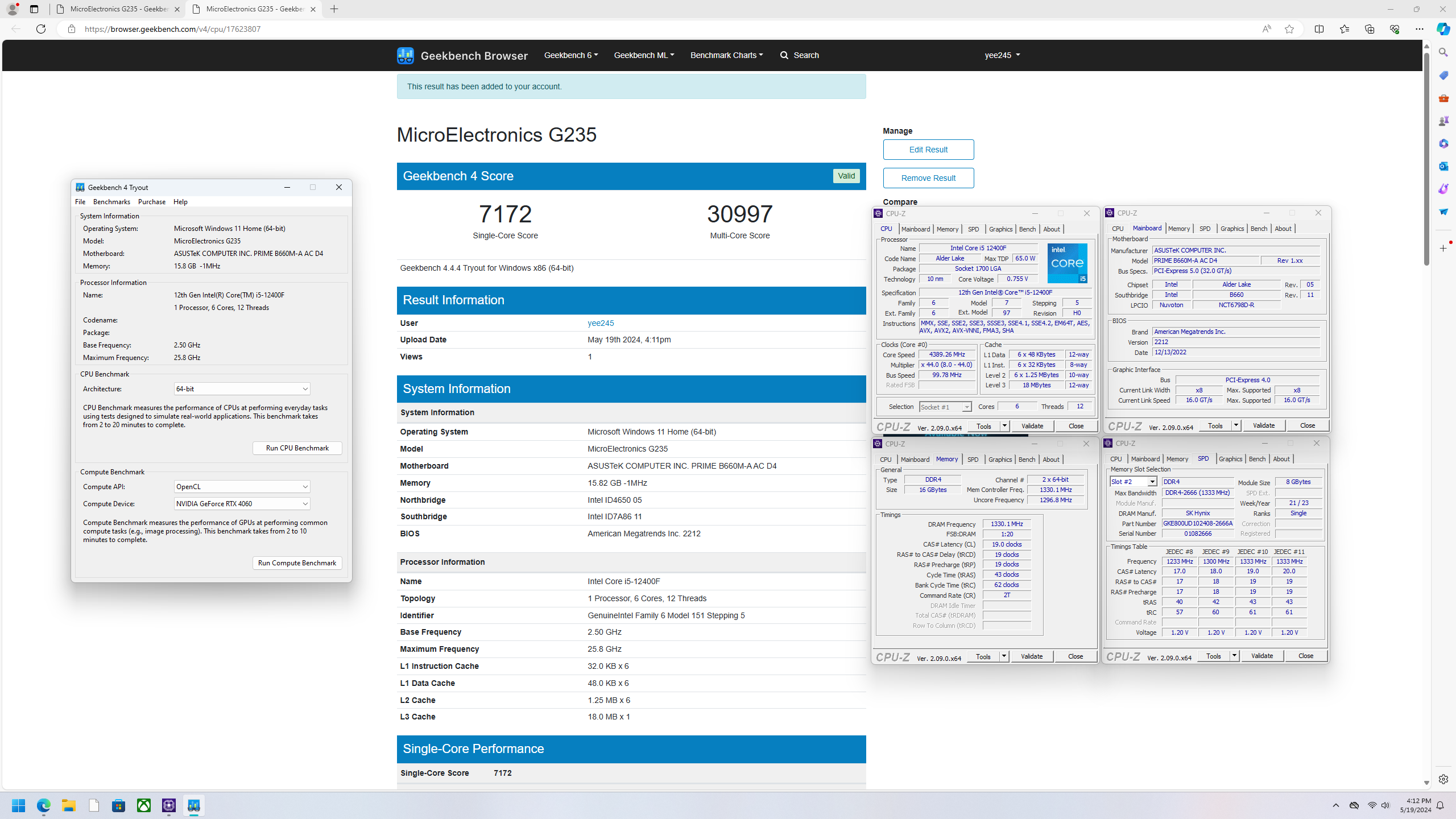Image resolution: width=1456 pixels, height=819 pixels.
Task: Click Run Compute Benchmark
Action: pos(297,563)
